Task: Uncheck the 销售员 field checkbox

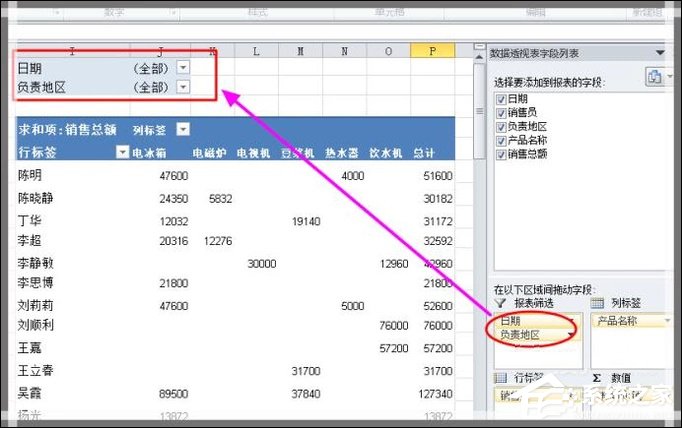Action: 501,113
